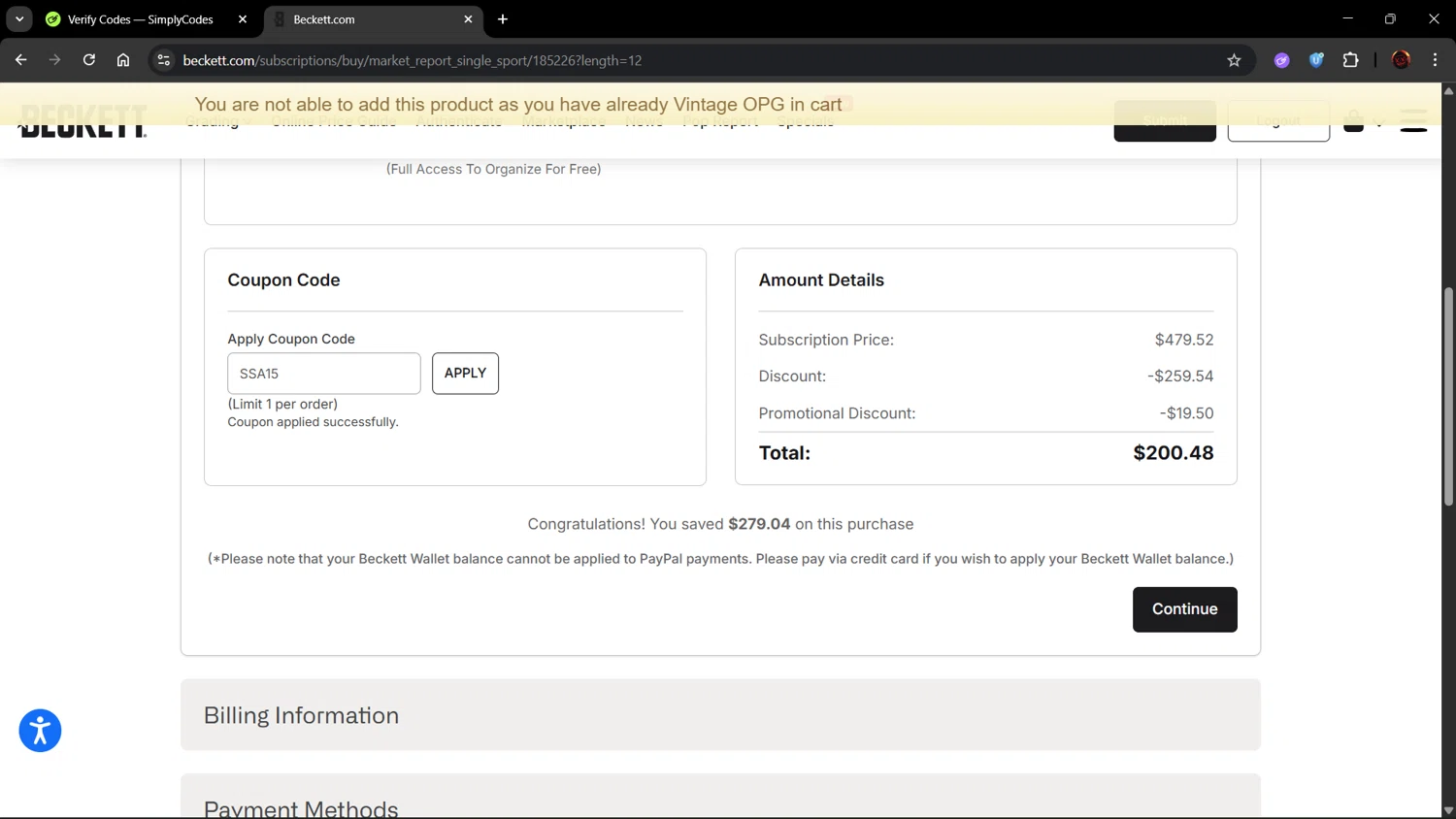This screenshot has width=1456, height=819.
Task: Open the Extensions puzzle icon
Action: [1350, 60]
